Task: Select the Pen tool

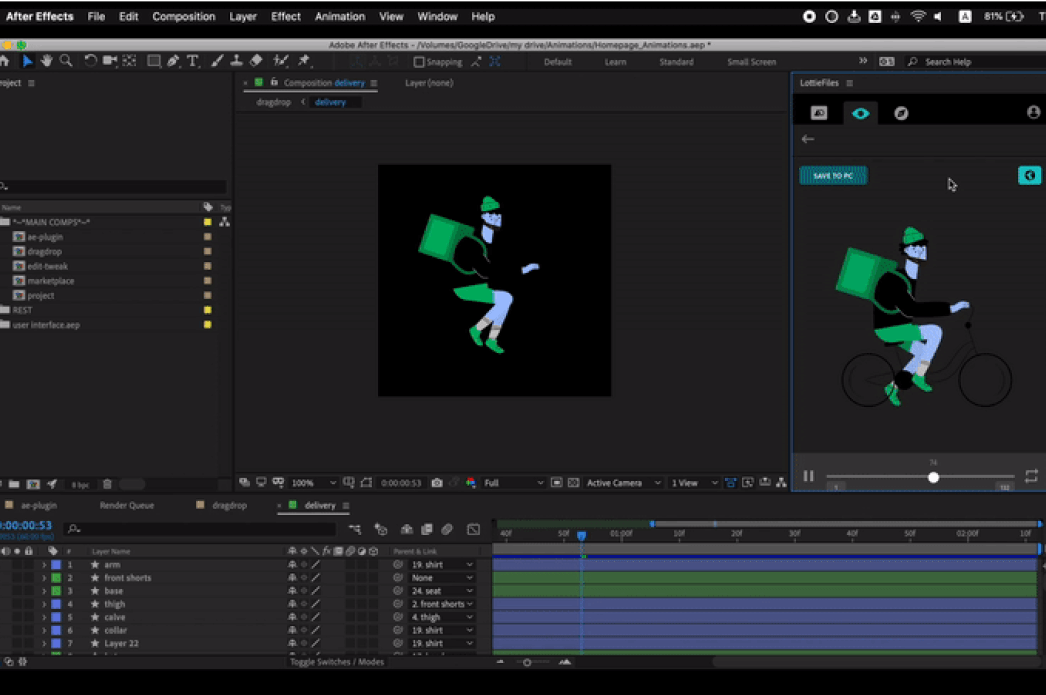Action: coord(173,61)
